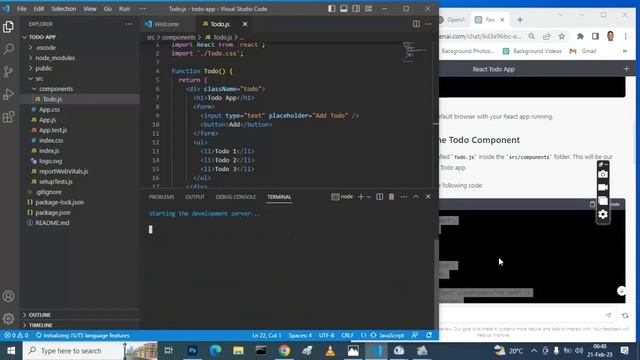Open the Source Control view

(8, 71)
